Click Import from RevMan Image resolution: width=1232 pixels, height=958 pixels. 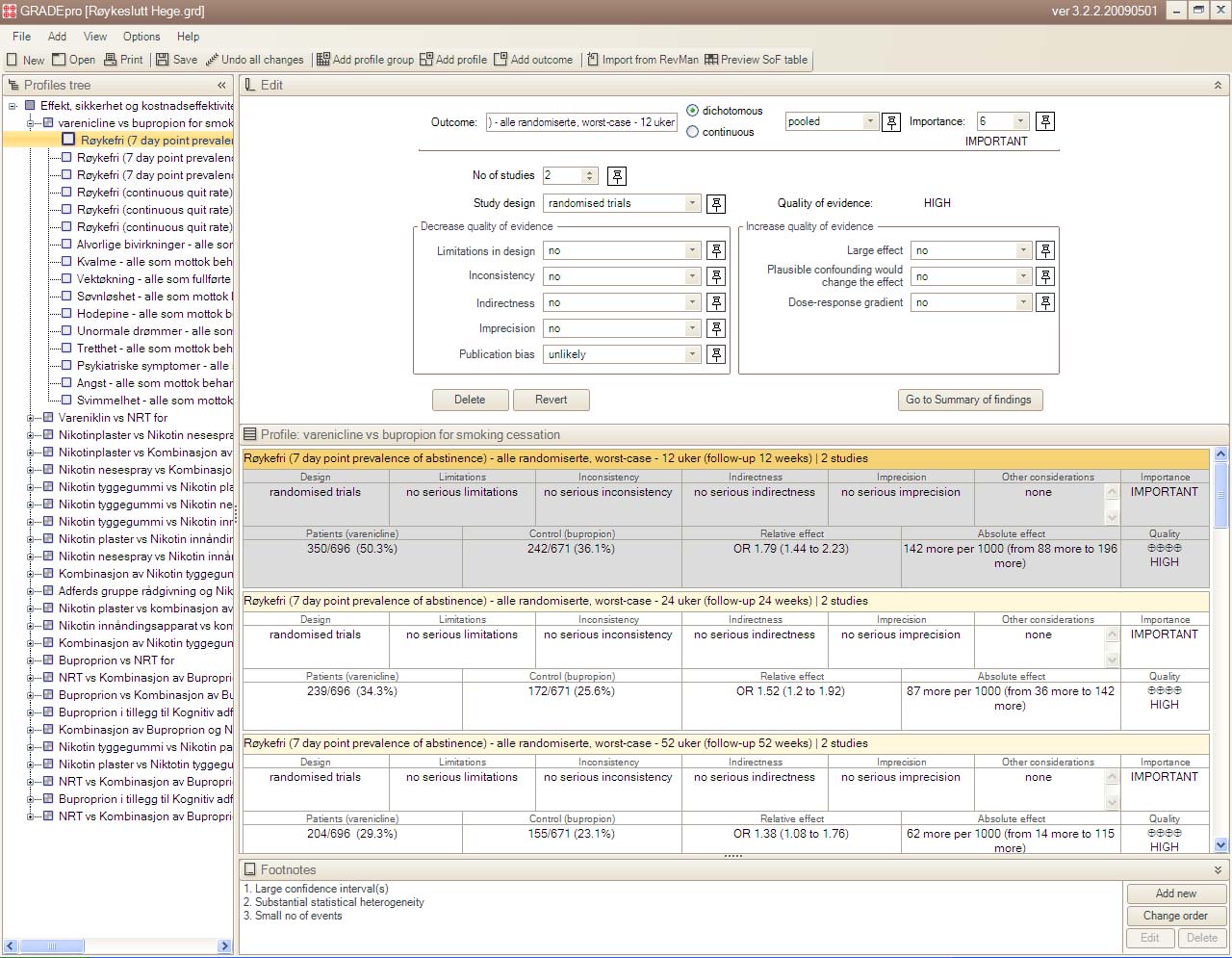643,60
